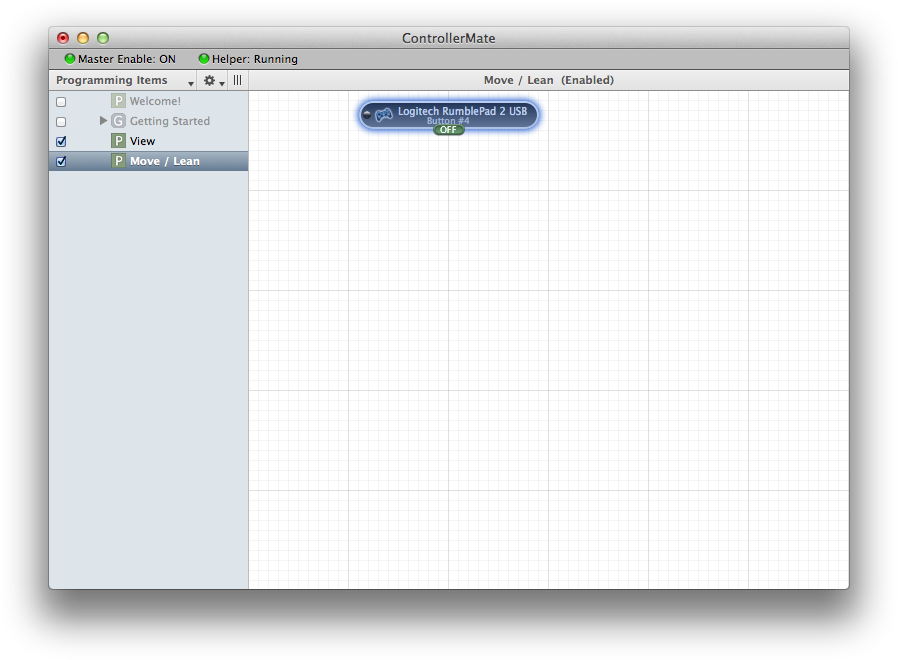Enable the Welcome! page checkbox

point(61,102)
